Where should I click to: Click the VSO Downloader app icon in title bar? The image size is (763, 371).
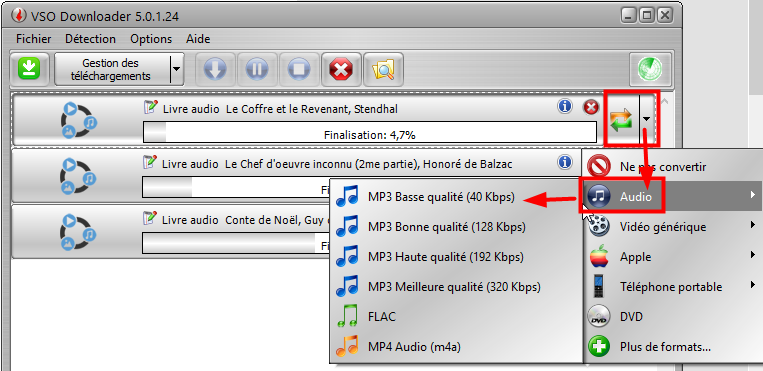tap(18, 16)
